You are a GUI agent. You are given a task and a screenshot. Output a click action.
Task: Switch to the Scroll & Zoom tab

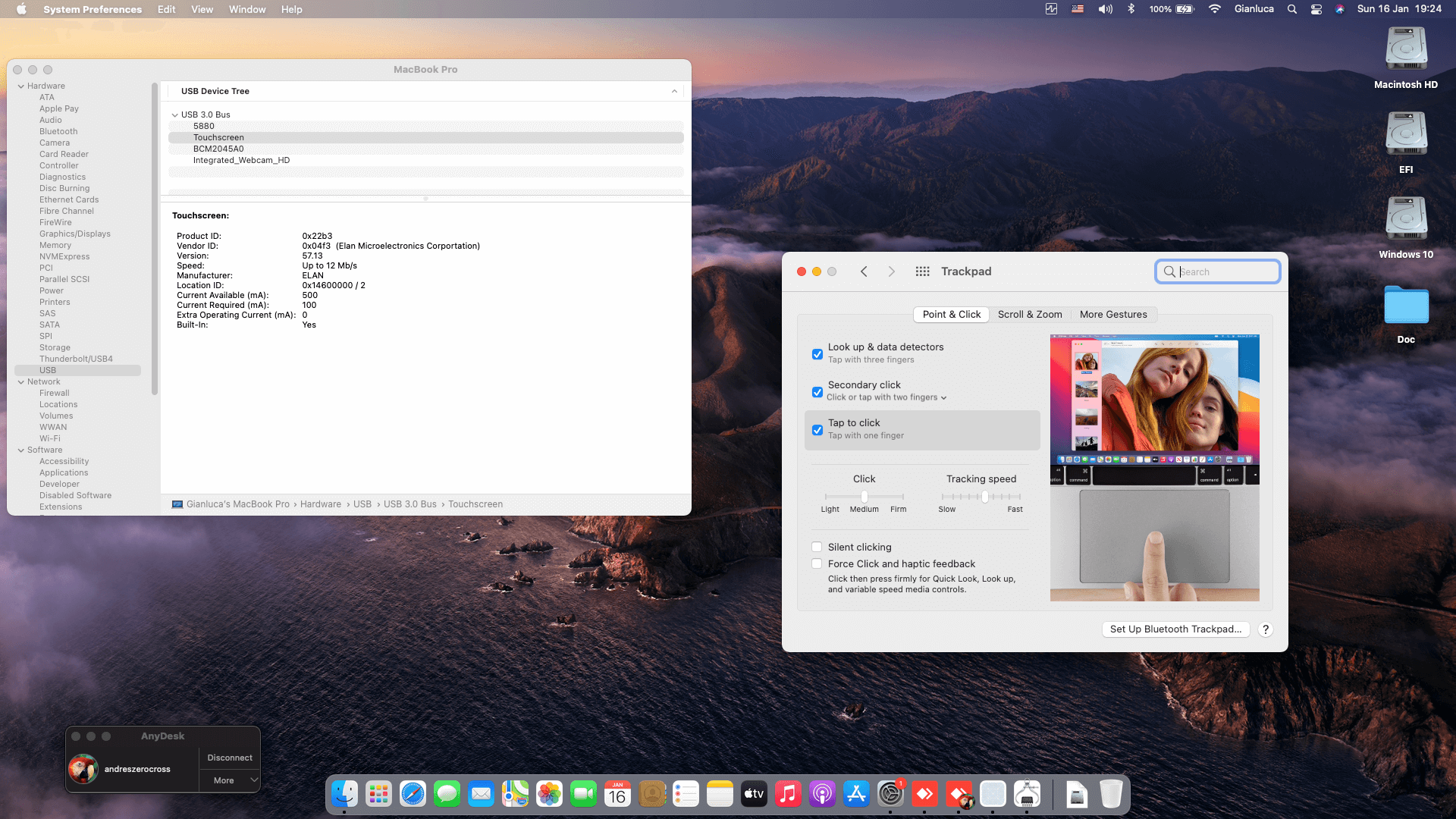coord(1029,315)
